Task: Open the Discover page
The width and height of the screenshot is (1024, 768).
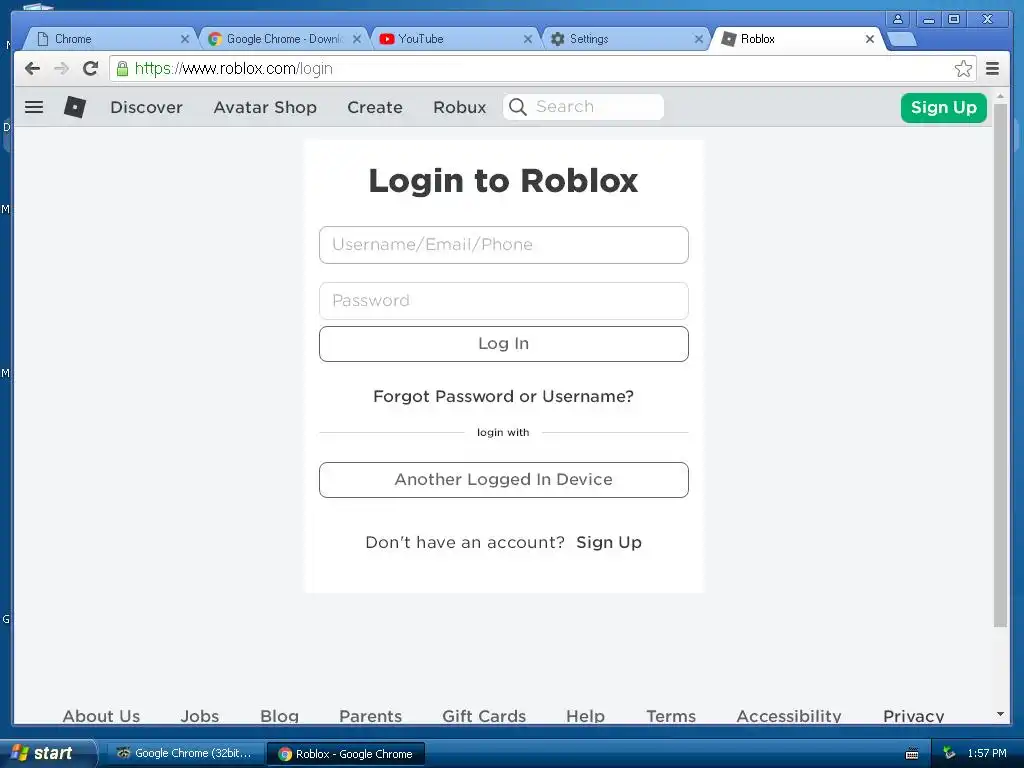Action: click(146, 107)
